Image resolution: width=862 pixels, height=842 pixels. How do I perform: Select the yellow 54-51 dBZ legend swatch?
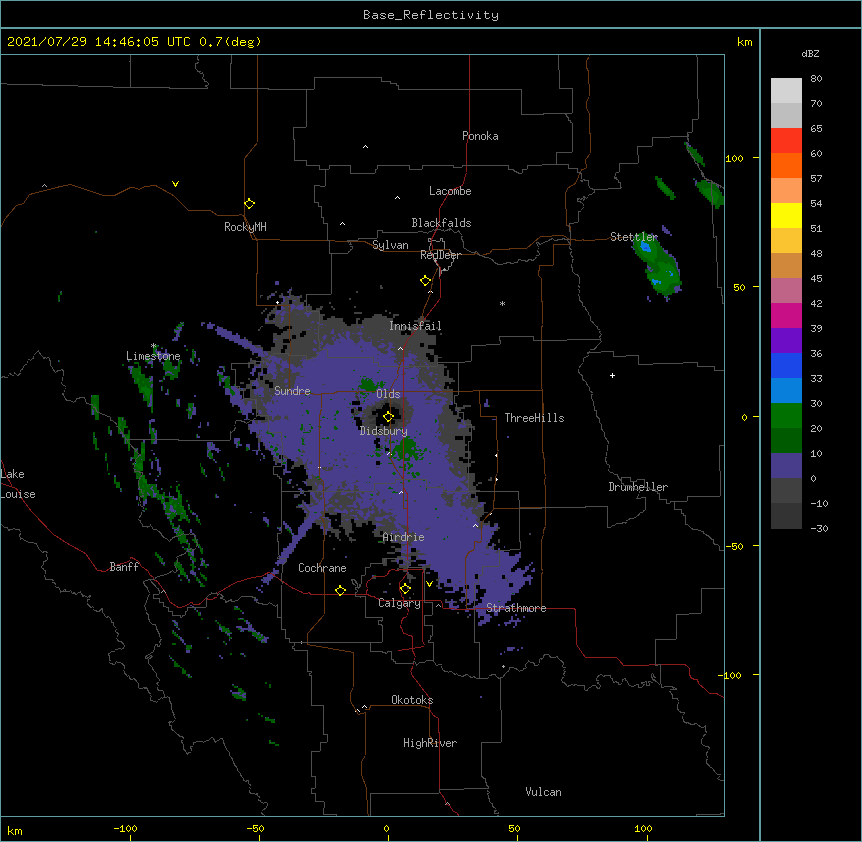click(x=786, y=215)
